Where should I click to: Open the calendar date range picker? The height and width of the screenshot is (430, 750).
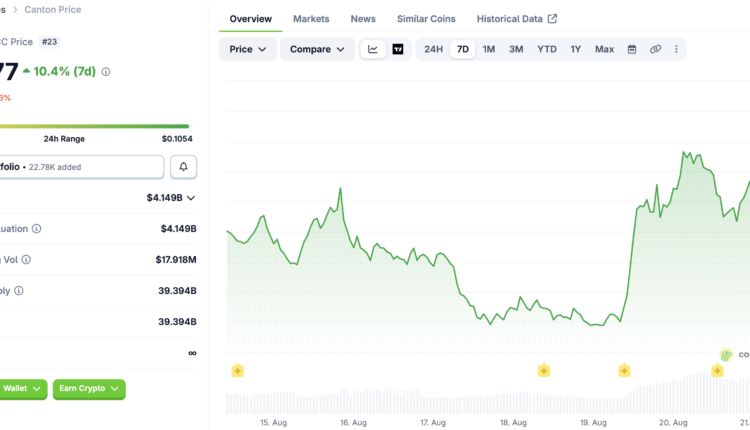click(x=632, y=49)
